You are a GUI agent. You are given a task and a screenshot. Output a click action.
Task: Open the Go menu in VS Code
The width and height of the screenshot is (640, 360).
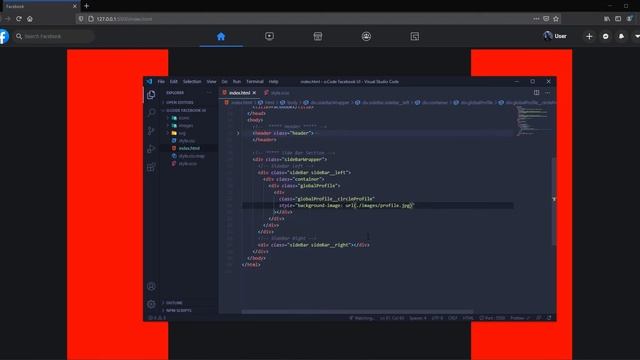[x=224, y=82]
